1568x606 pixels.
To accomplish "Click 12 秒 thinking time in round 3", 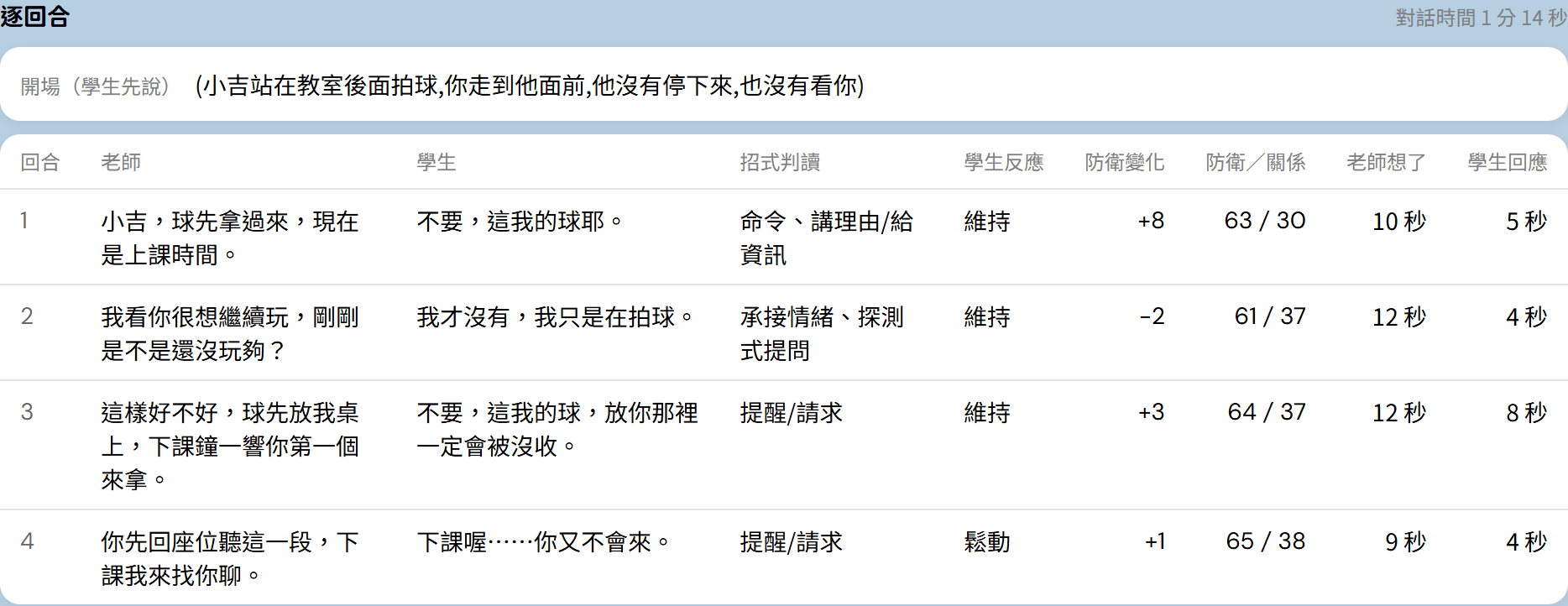I will click(1399, 412).
